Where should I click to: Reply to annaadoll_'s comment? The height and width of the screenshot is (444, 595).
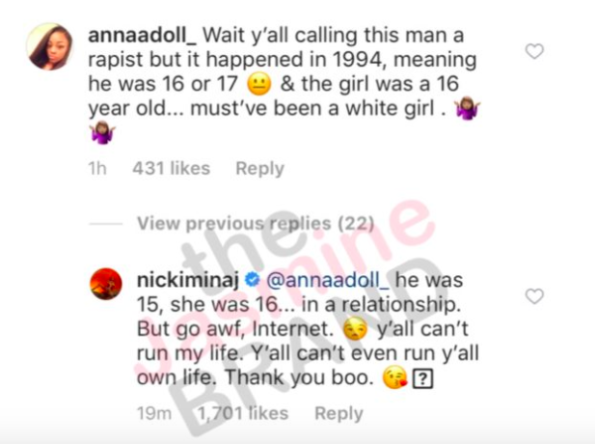[x=260, y=169]
